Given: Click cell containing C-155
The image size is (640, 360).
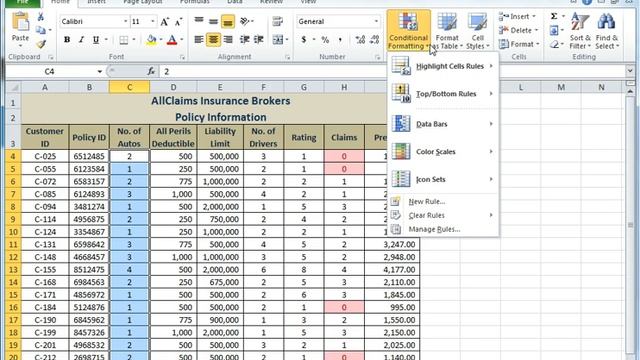Looking at the screenshot, I should click(x=45, y=269).
